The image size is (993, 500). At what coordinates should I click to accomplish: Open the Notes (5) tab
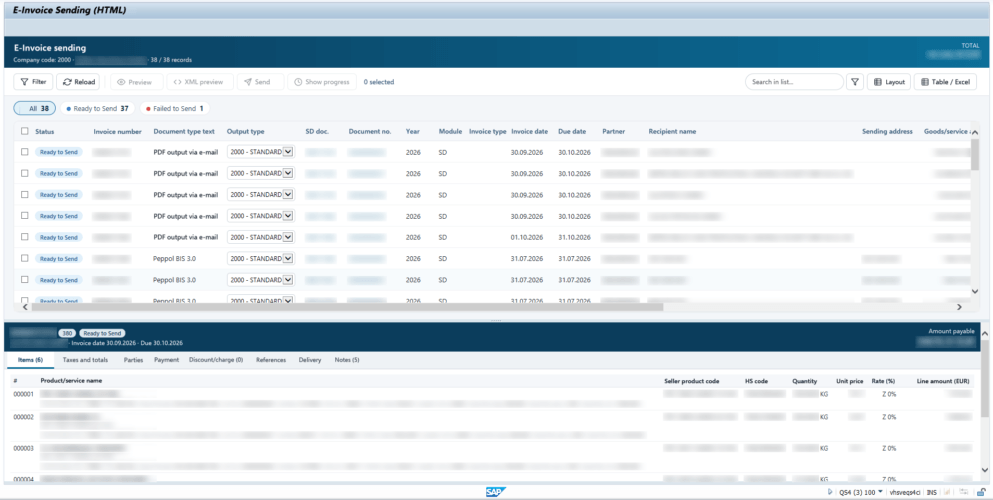tap(346, 359)
